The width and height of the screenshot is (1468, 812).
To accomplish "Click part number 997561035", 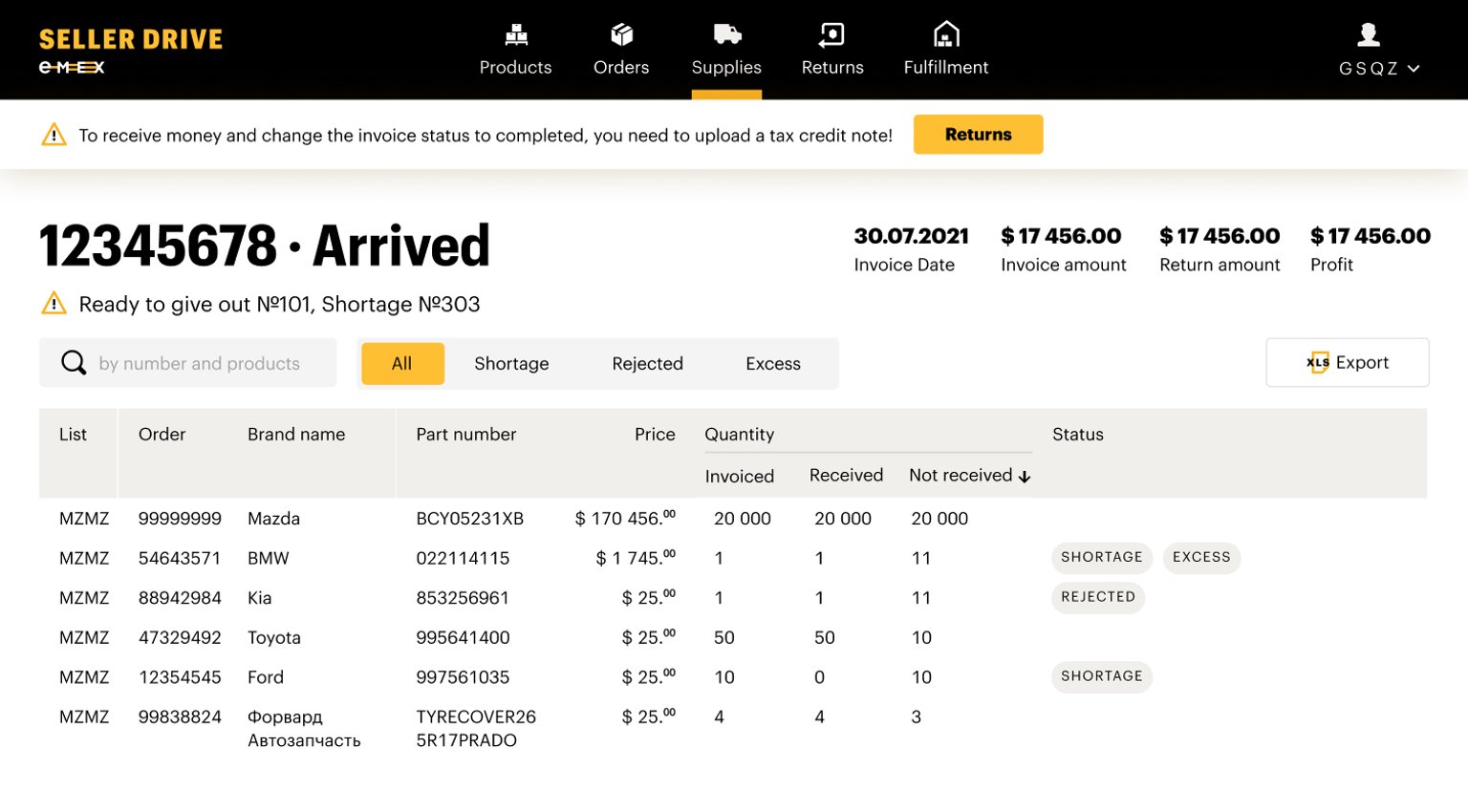I will [x=463, y=677].
